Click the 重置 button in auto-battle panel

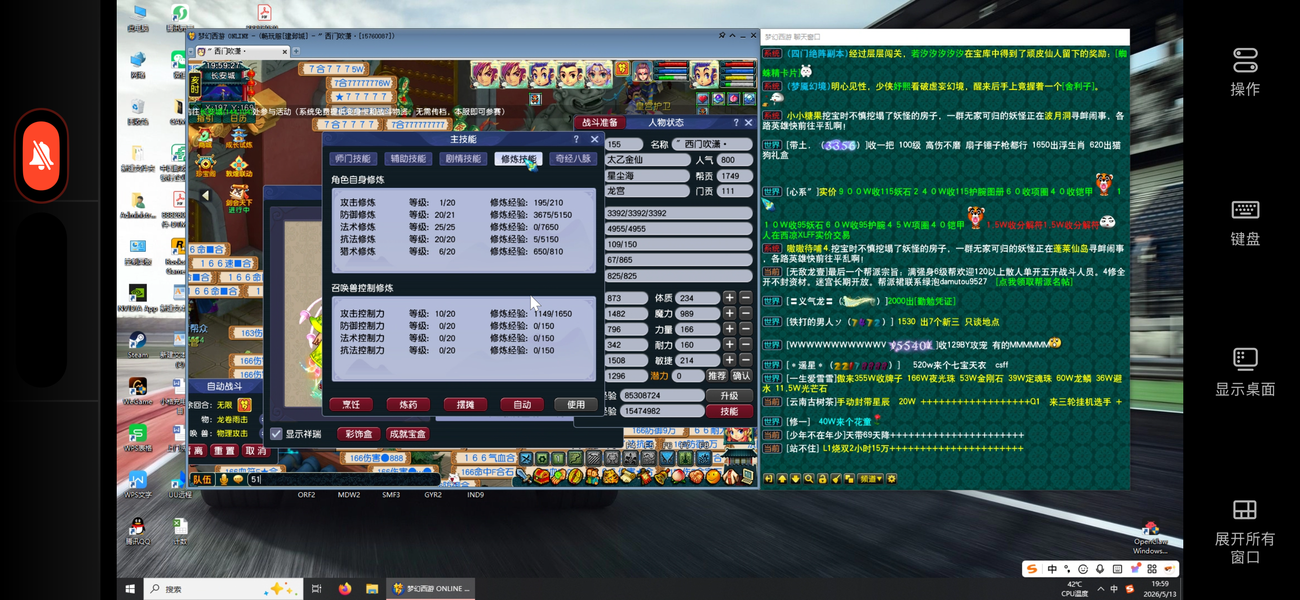[224, 452]
